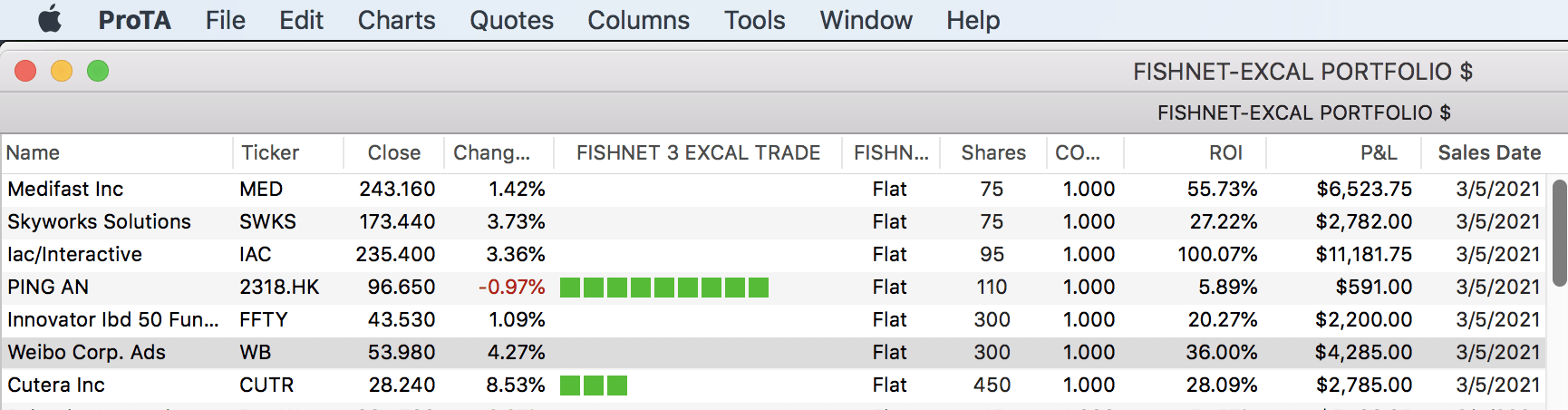Click the change value 8.53%
The image size is (1568, 410).
click(x=516, y=385)
